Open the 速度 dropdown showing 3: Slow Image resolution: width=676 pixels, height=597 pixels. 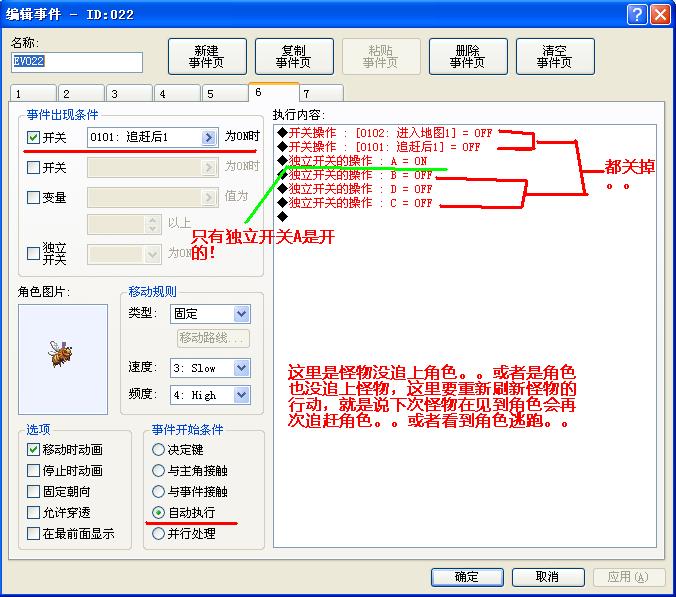click(x=210, y=368)
